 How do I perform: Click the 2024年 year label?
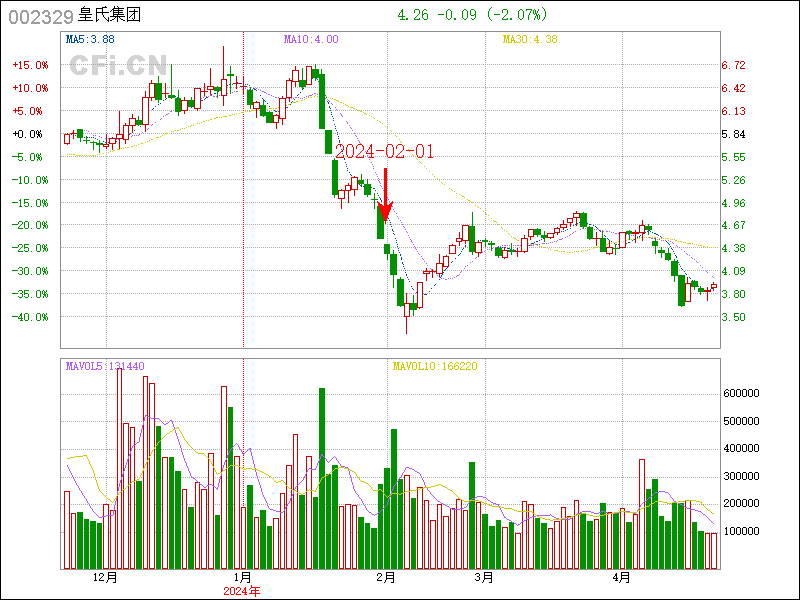242,591
